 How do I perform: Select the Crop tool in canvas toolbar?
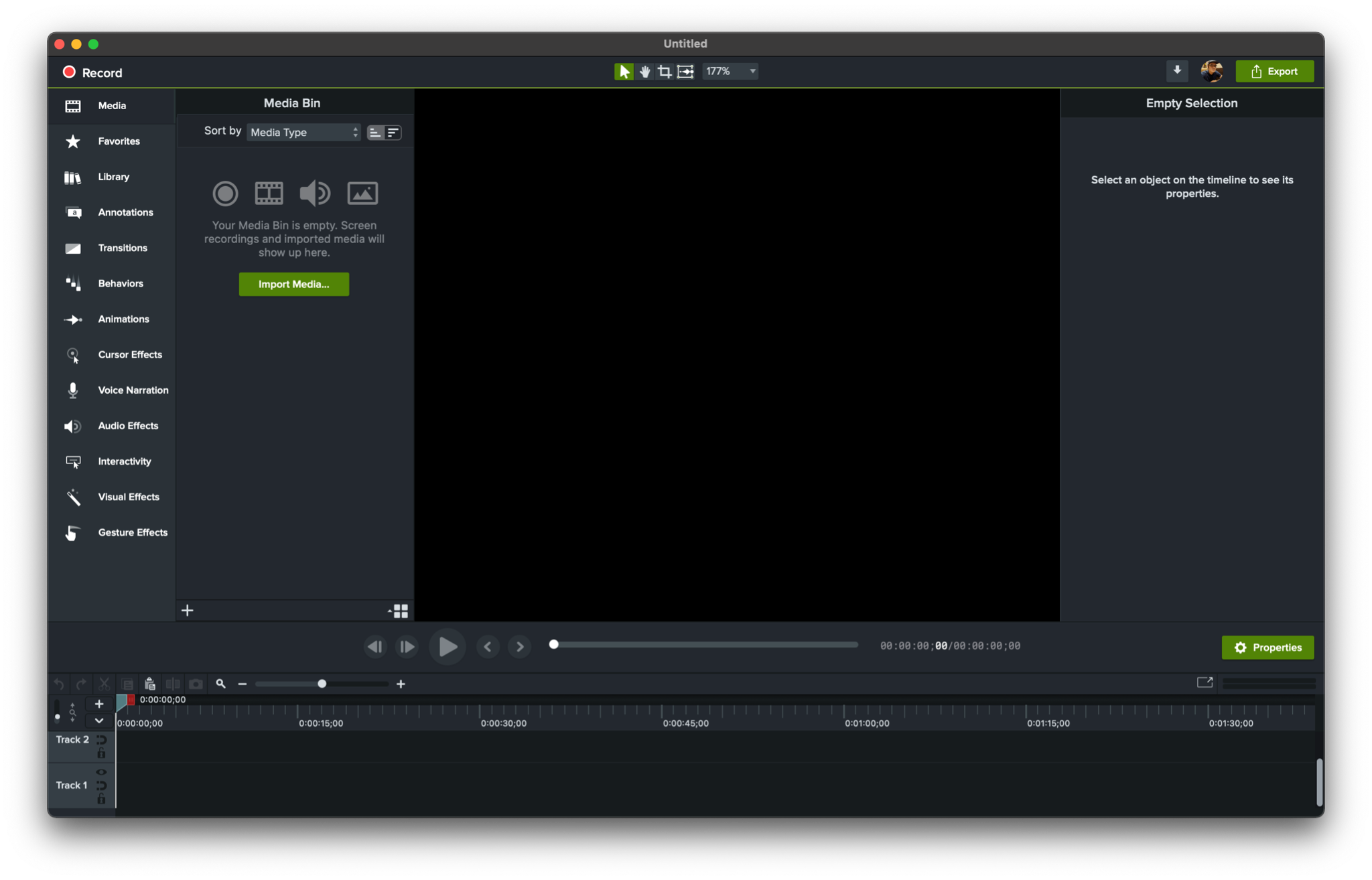pos(665,72)
